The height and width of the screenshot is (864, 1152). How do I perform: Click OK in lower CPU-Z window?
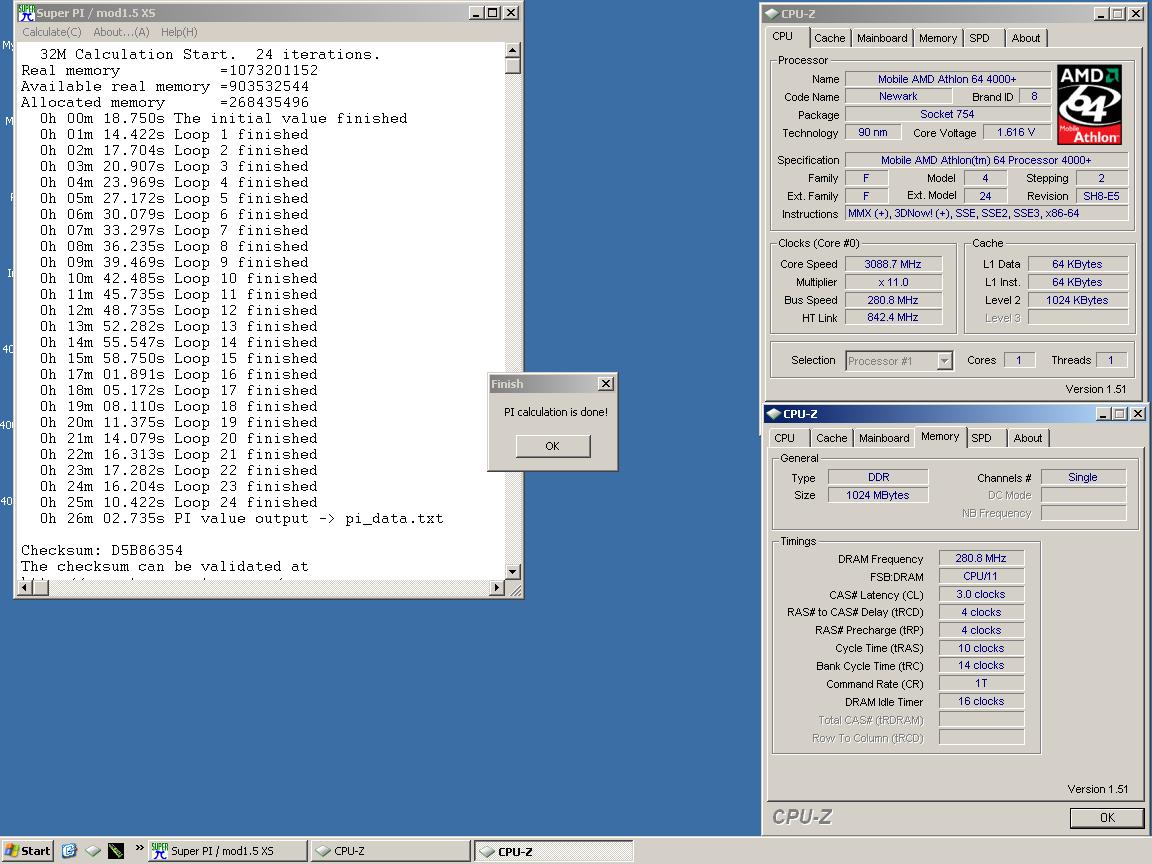click(1106, 818)
